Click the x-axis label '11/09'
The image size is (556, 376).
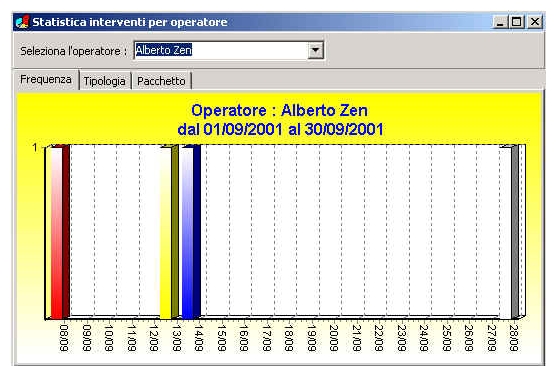pos(132,338)
